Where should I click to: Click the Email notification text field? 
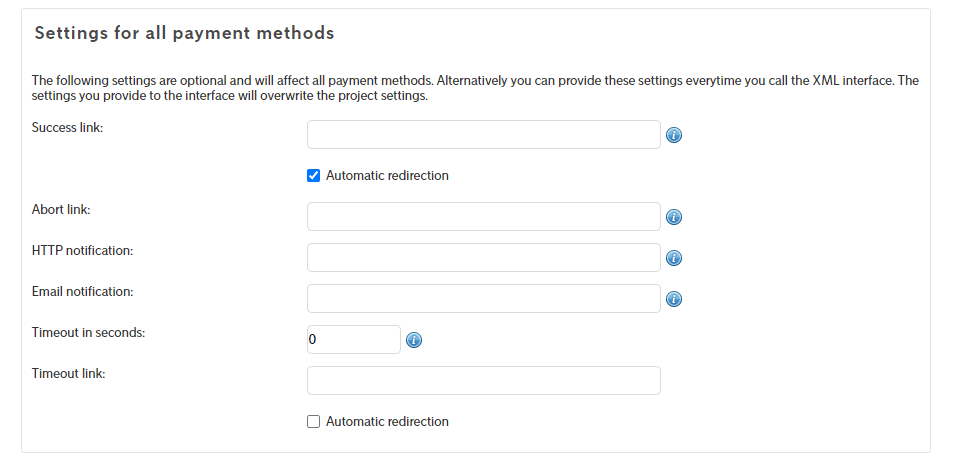[483, 299]
